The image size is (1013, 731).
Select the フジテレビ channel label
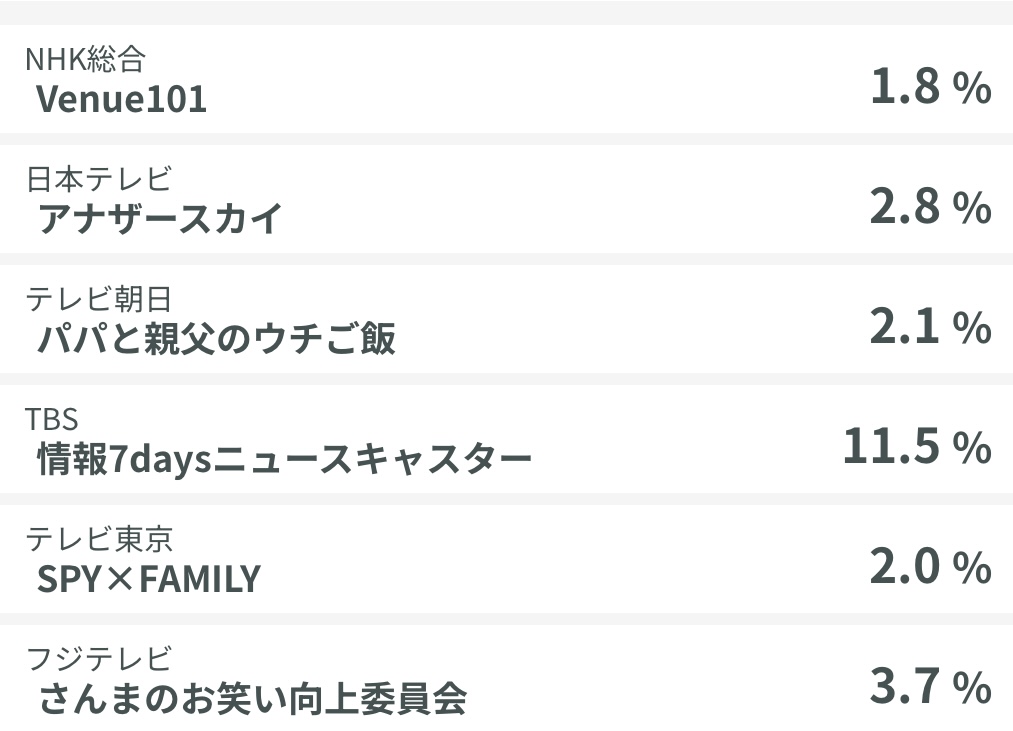click(x=99, y=659)
